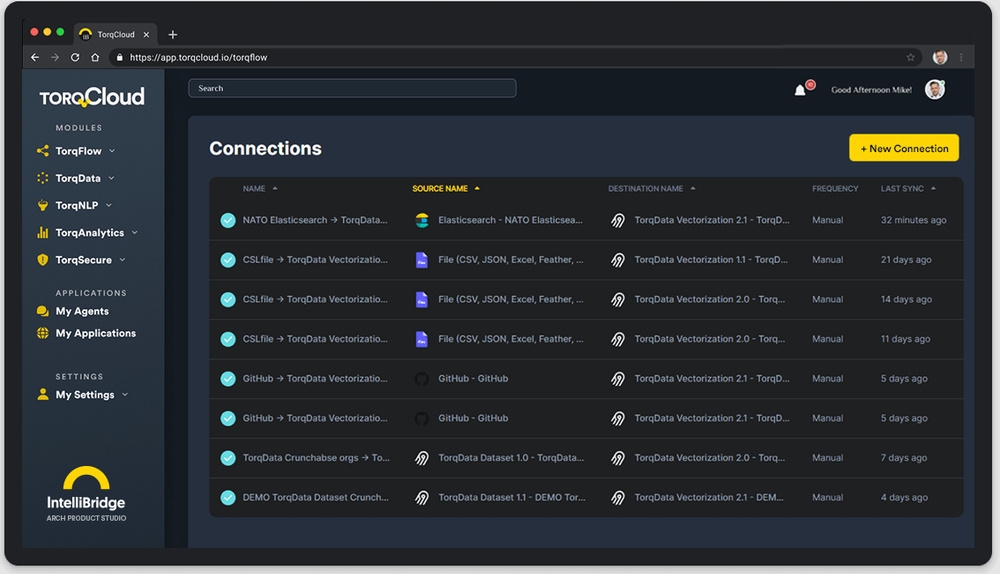
Task: Click the TorqData dotted icon in sidebar
Action: point(43,178)
